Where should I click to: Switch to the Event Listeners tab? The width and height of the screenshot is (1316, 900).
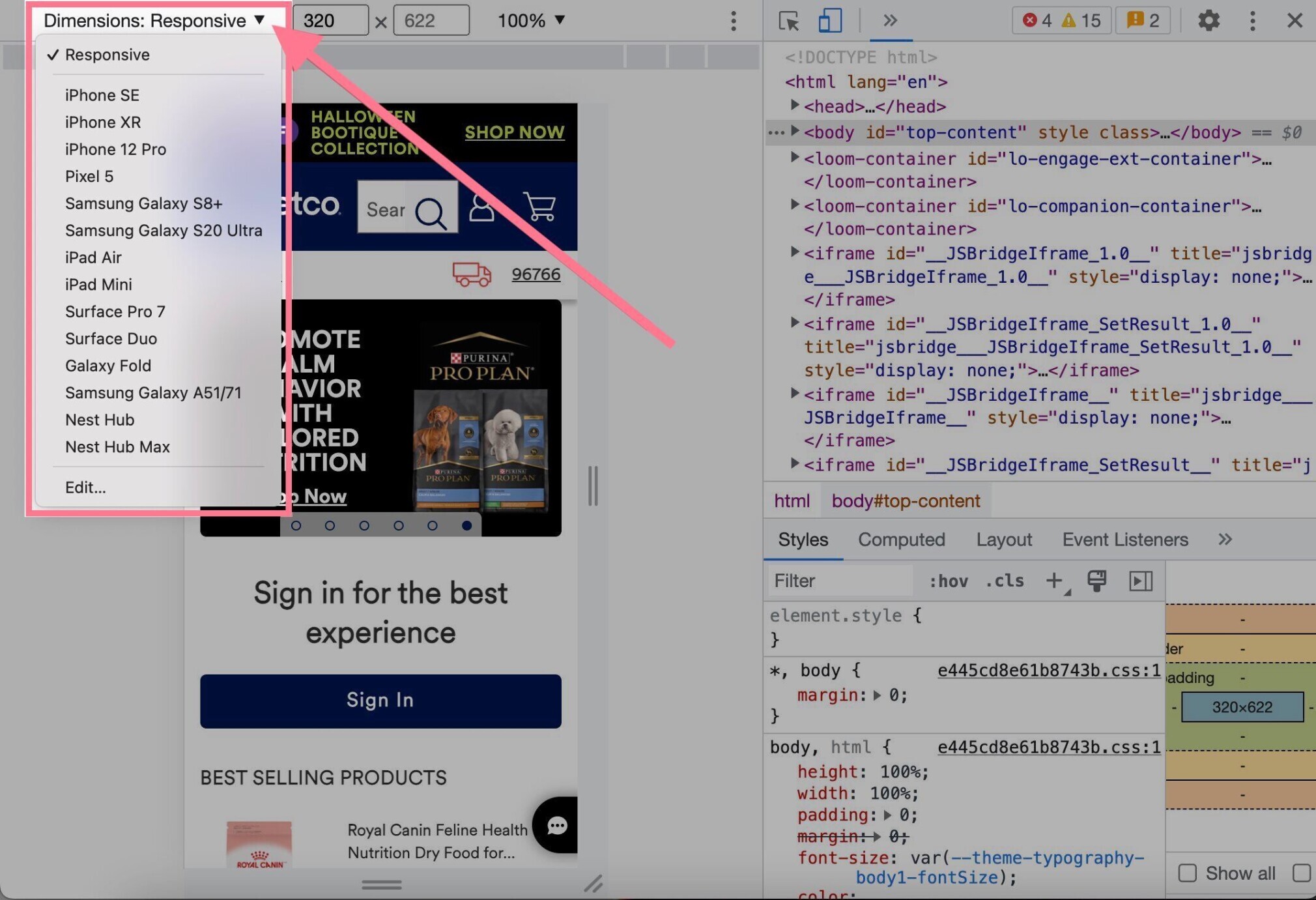(x=1125, y=539)
